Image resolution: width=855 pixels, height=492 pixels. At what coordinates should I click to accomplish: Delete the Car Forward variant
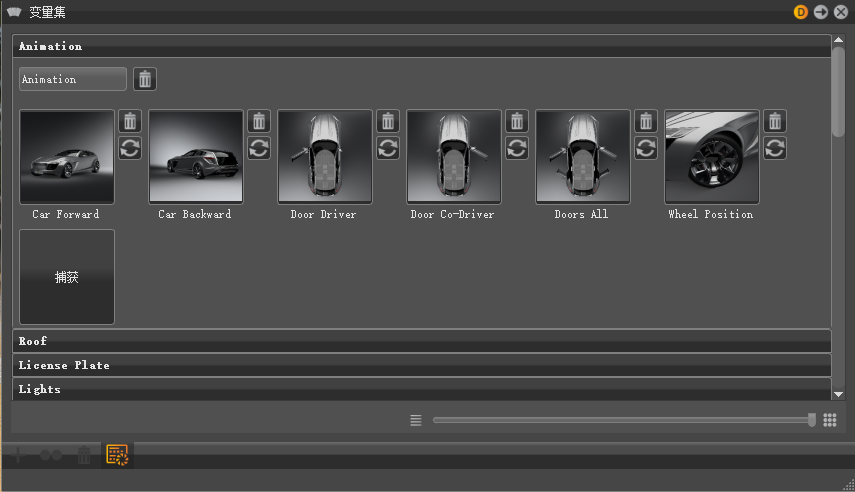coord(130,121)
